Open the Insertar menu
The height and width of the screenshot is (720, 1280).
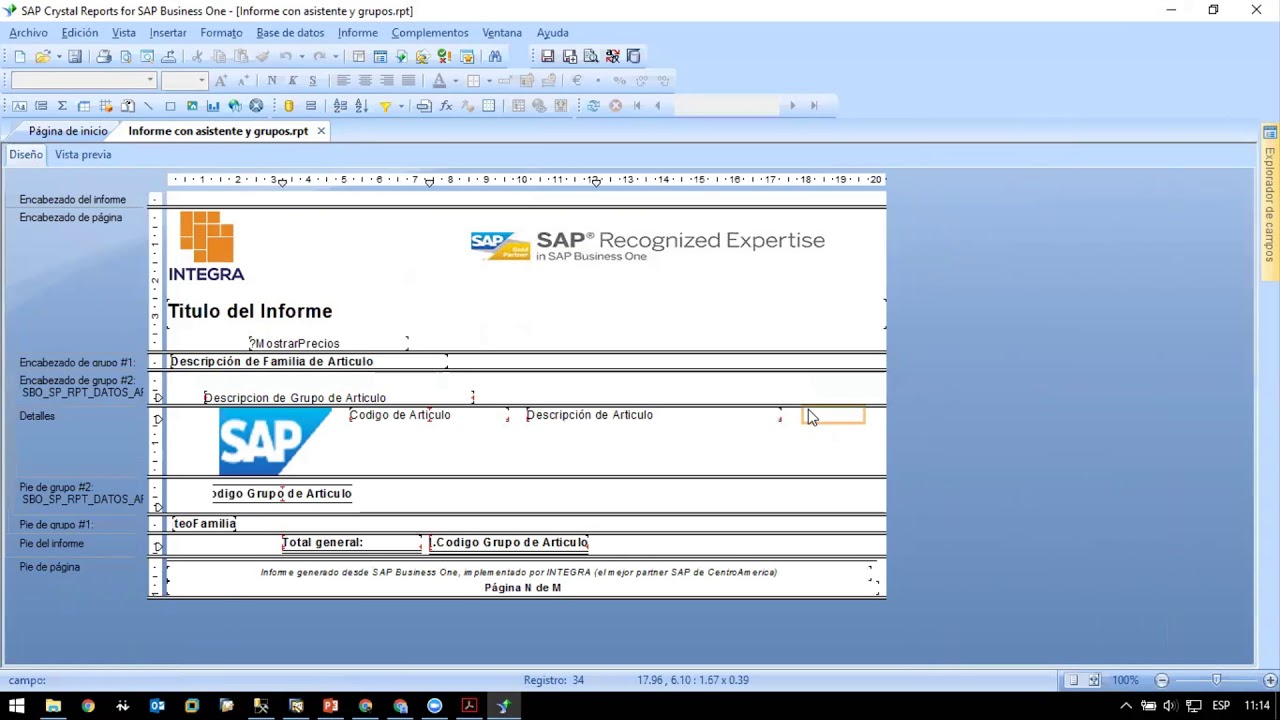[x=168, y=33]
